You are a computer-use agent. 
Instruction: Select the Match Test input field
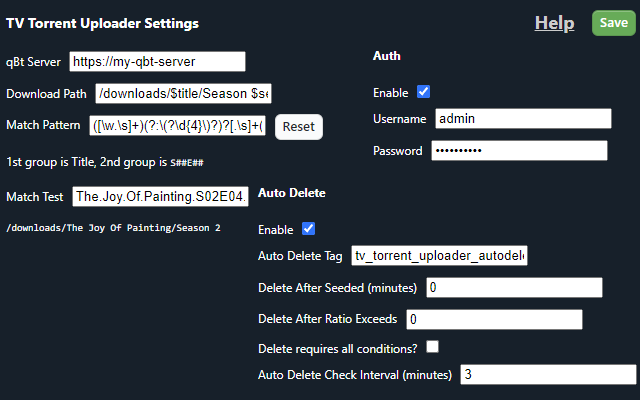point(161,197)
